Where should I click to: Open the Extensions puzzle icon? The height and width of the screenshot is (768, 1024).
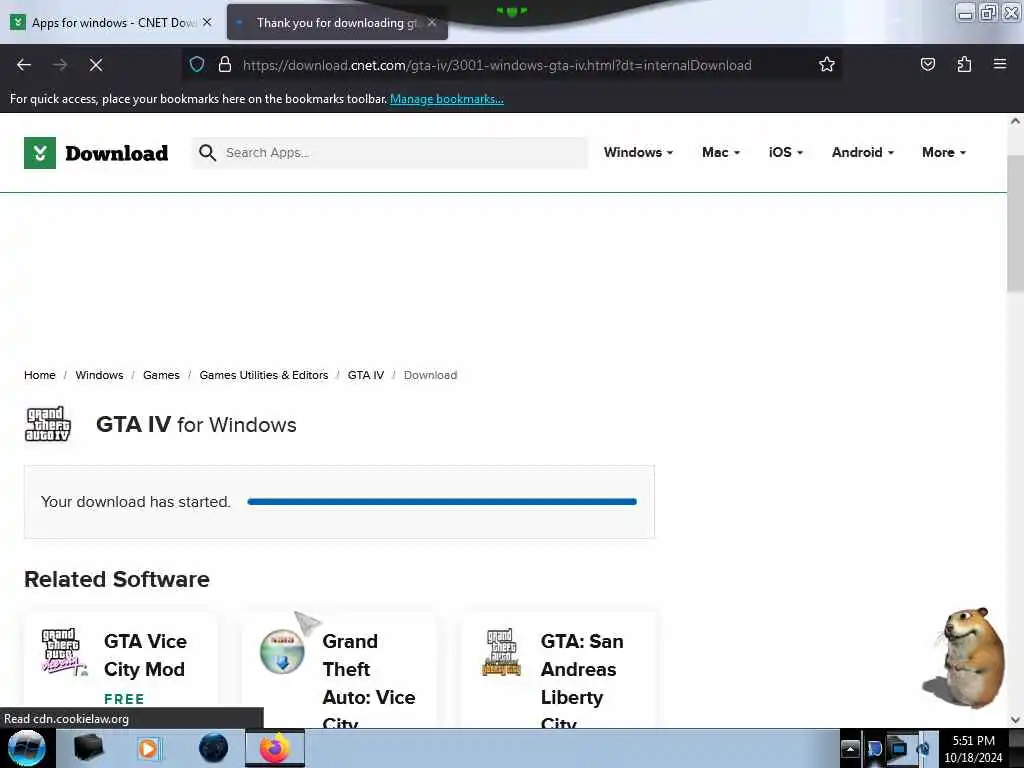[964, 65]
